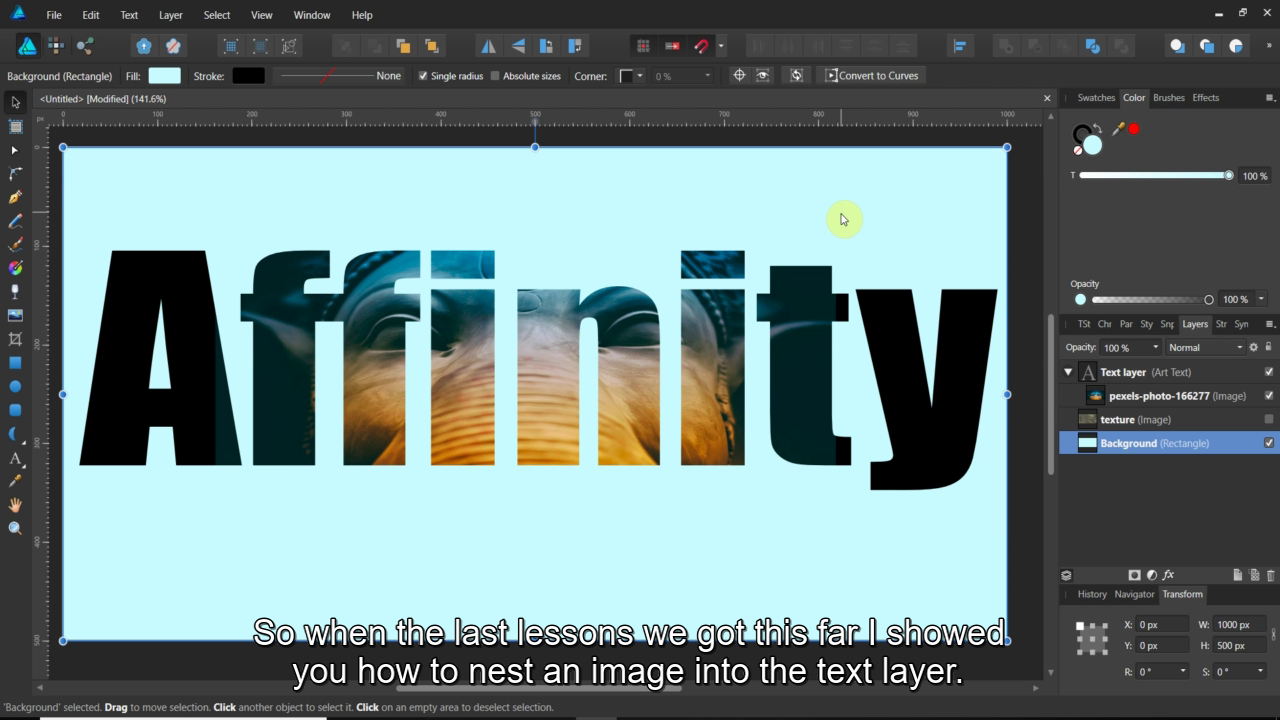The height and width of the screenshot is (720, 1280).
Task: Select the Corner tool
Action: click(x=15, y=173)
